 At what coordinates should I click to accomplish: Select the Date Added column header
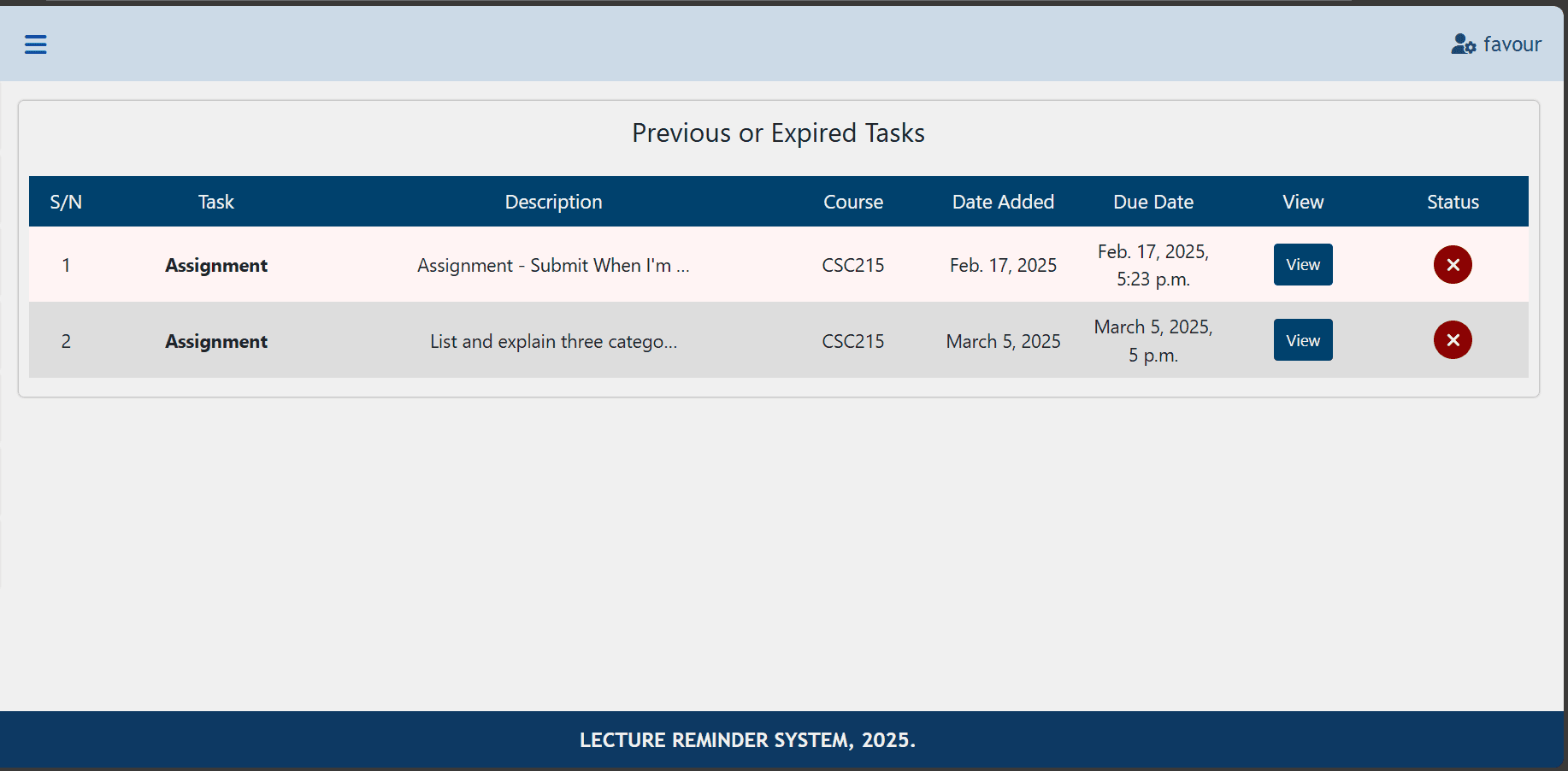tap(1003, 202)
